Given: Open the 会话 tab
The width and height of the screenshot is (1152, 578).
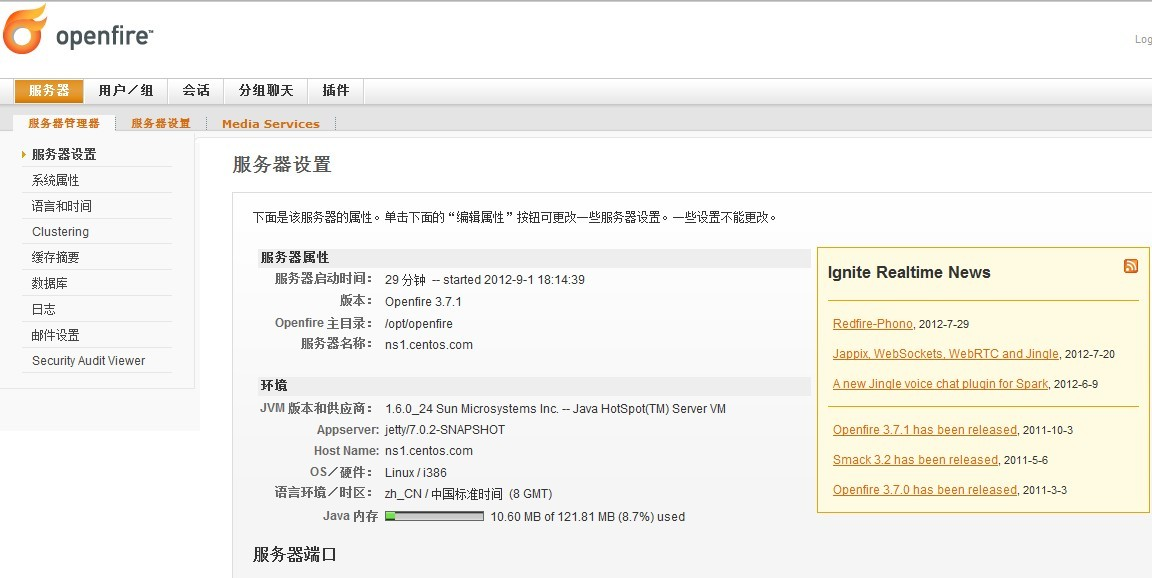Looking at the screenshot, I should point(196,91).
